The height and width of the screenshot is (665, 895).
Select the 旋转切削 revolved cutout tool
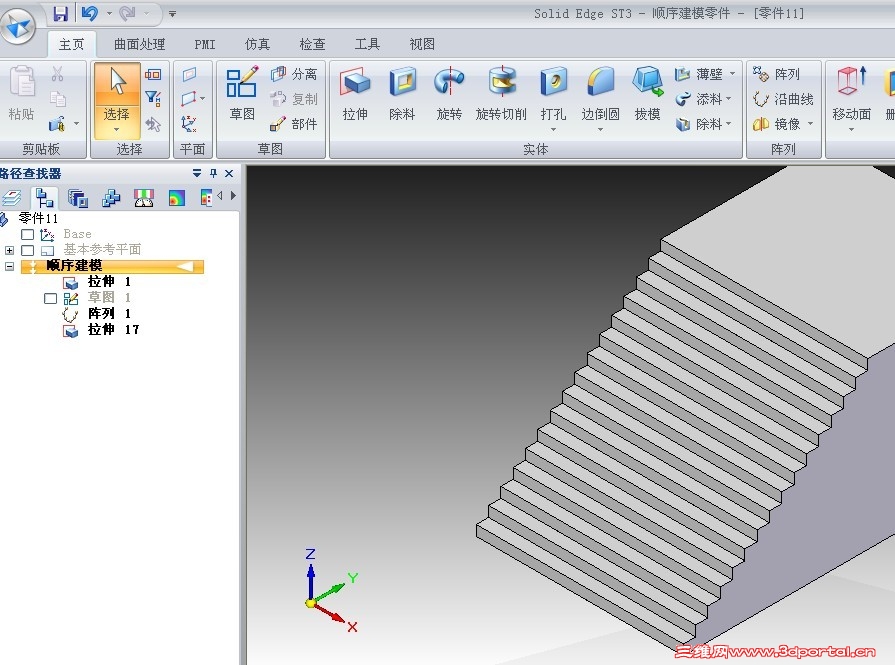tap(501, 94)
